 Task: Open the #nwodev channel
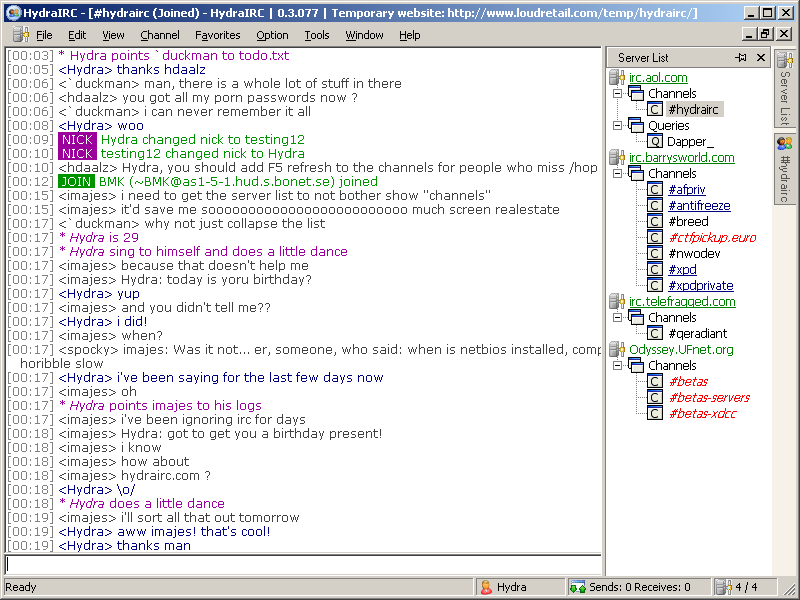point(694,254)
